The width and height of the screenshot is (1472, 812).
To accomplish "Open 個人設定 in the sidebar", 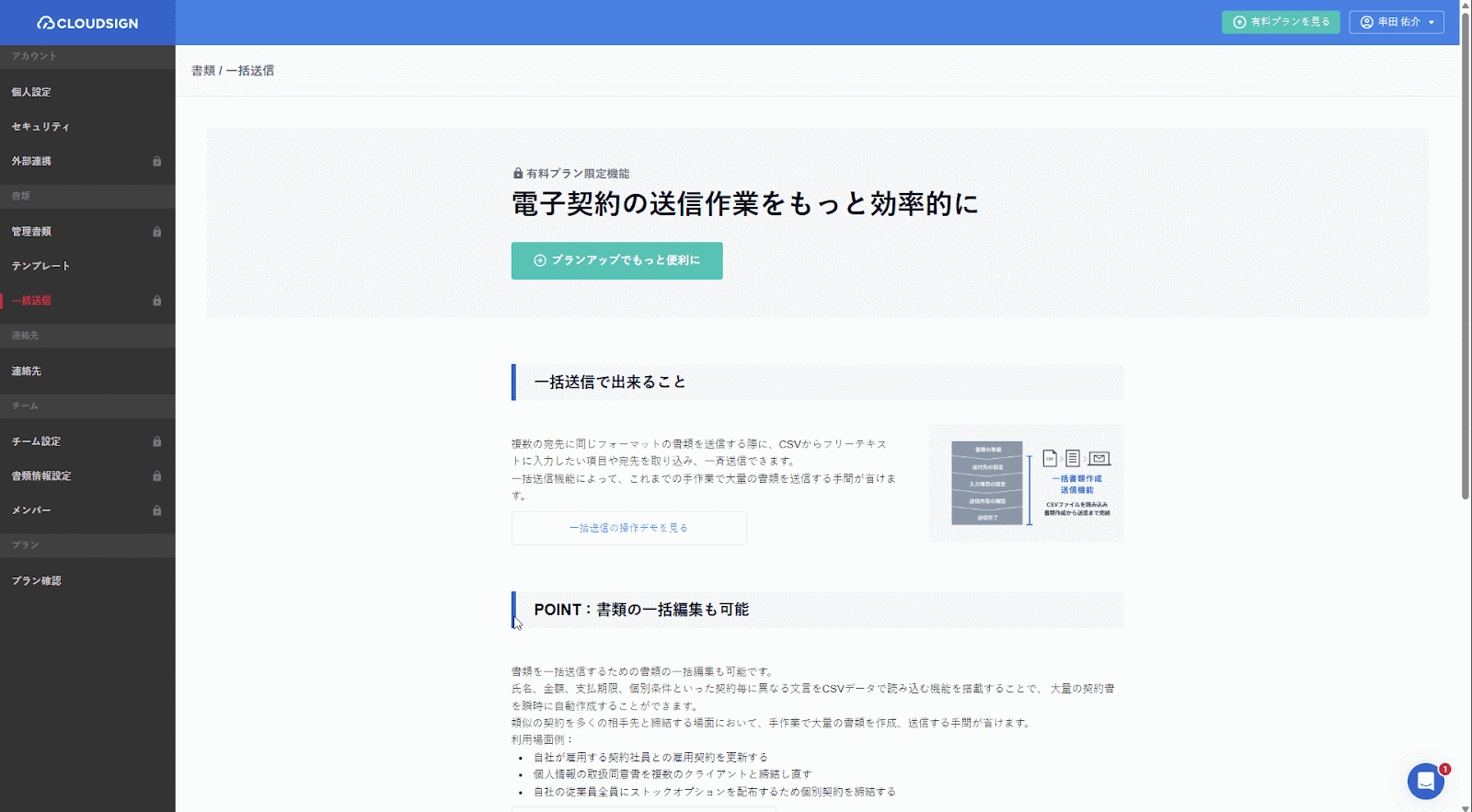I will point(31,92).
